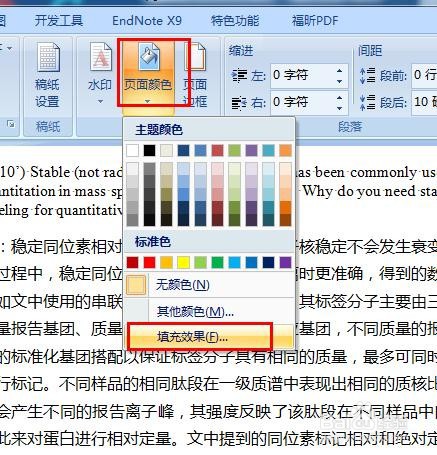437x455 pixels.
Task: Click the 稿纸 group label
Action: click(48, 126)
